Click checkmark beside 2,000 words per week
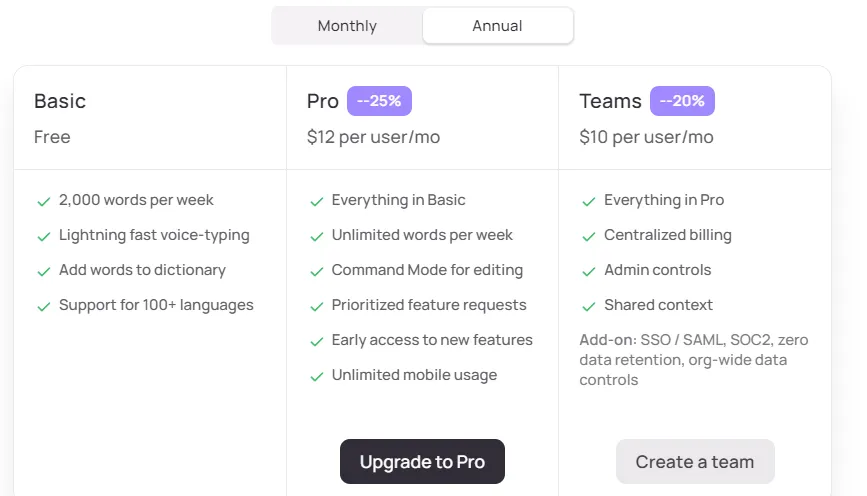Viewport: 867px width, 496px height. [44, 202]
